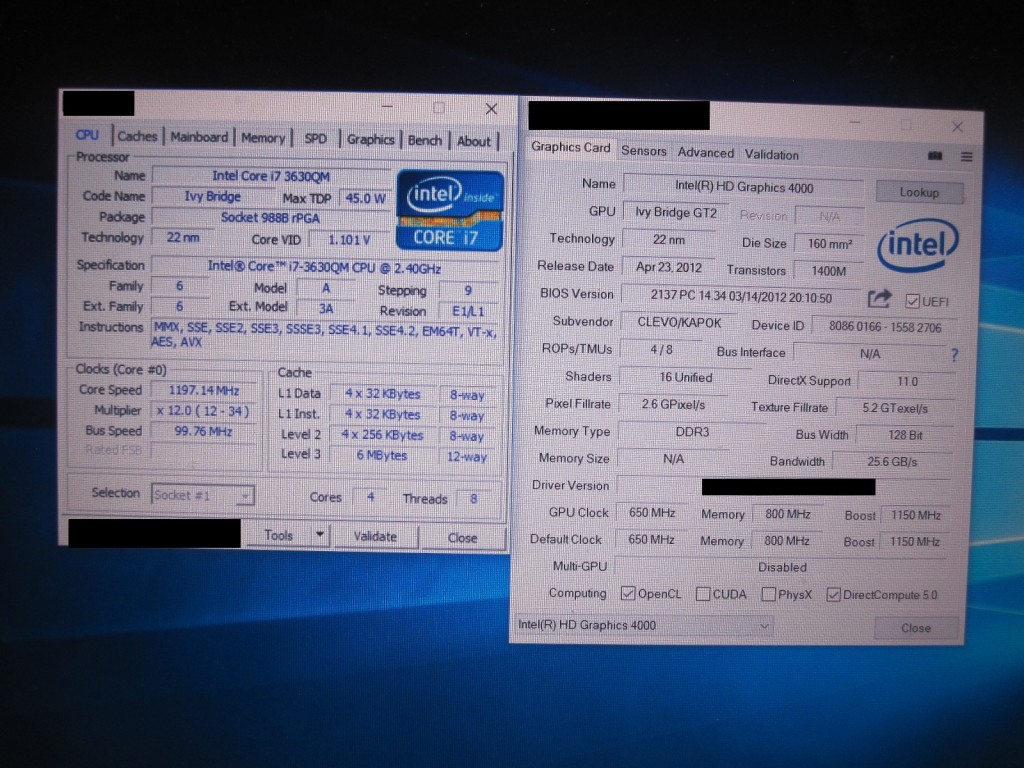
Task: Select the Graphics Card tab in GPU-Z
Action: [570, 148]
